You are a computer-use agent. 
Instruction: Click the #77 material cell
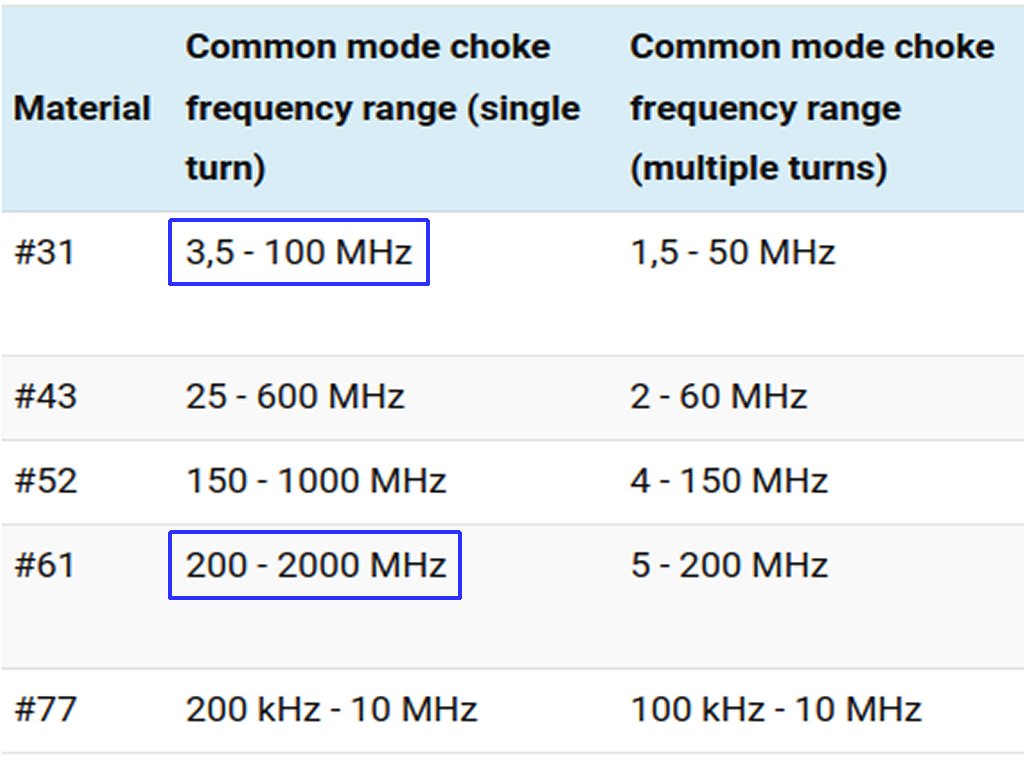tap(46, 709)
